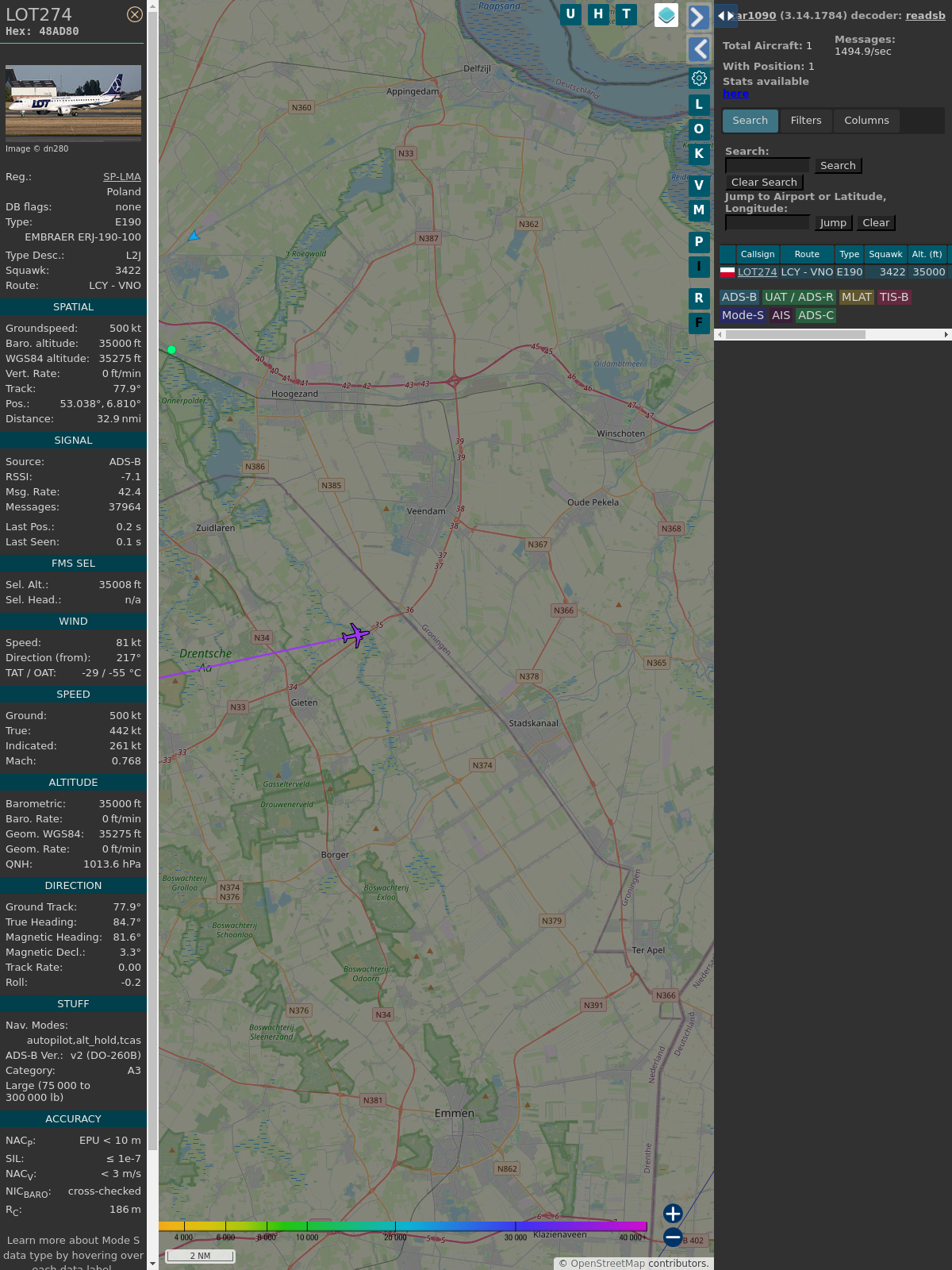Viewport: 952px width, 1270px height.
Task: Click the WIND section header
Action: tap(73, 621)
